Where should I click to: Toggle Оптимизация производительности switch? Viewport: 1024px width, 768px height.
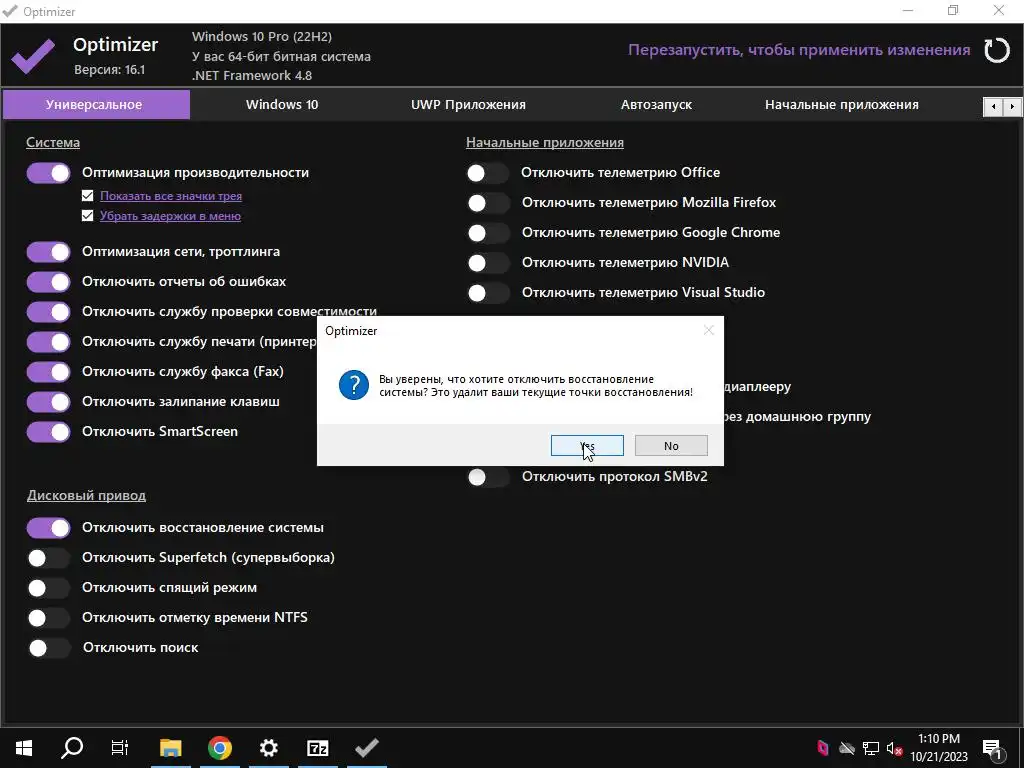click(48, 173)
